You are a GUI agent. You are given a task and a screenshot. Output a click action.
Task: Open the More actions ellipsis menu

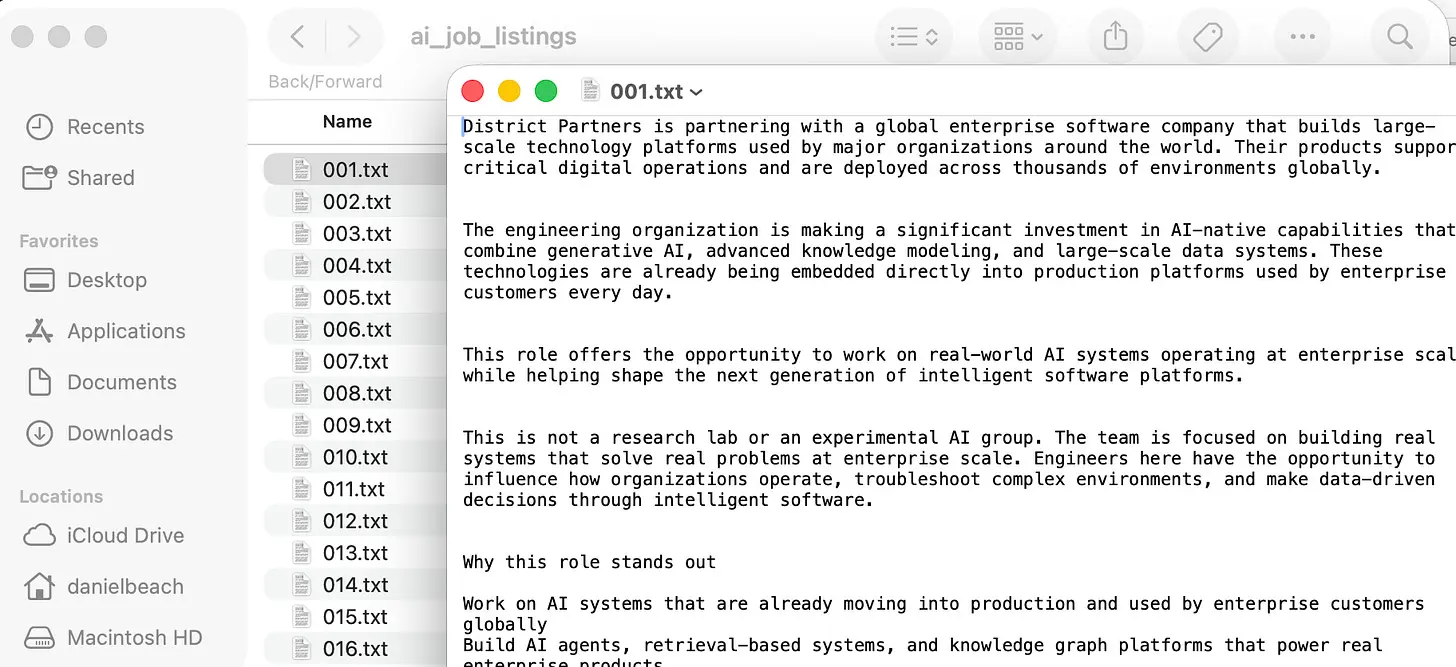(1302, 37)
